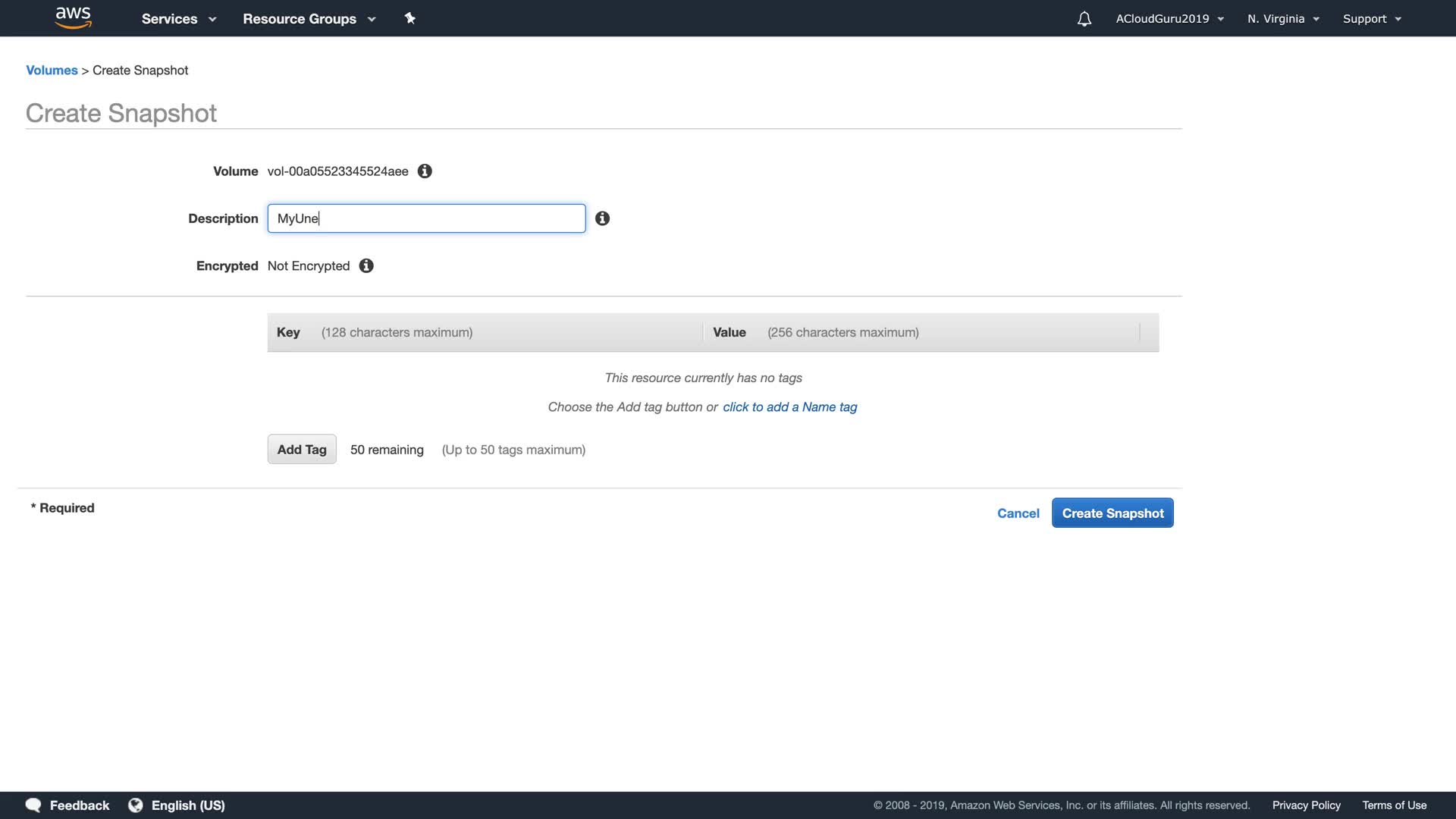Click the globe language icon
Image resolution: width=1456 pixels, height=819 pixels.
coord(136,805)
